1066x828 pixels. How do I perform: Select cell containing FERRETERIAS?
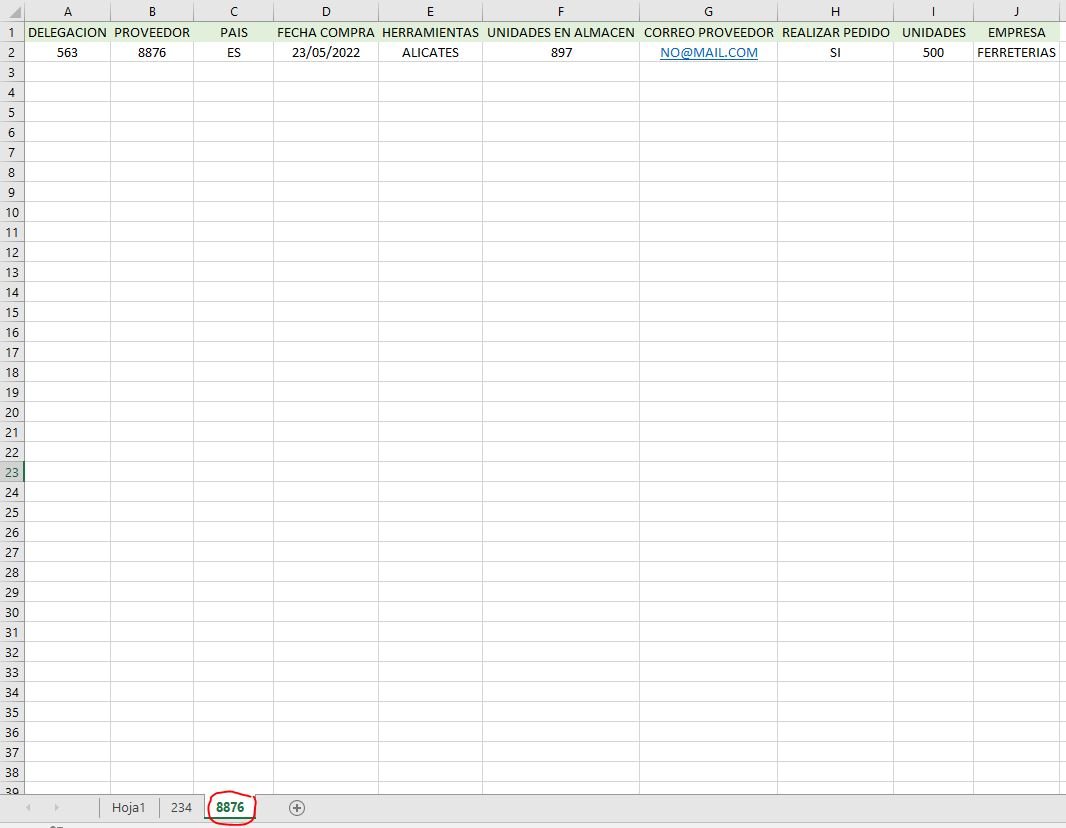1016,52
